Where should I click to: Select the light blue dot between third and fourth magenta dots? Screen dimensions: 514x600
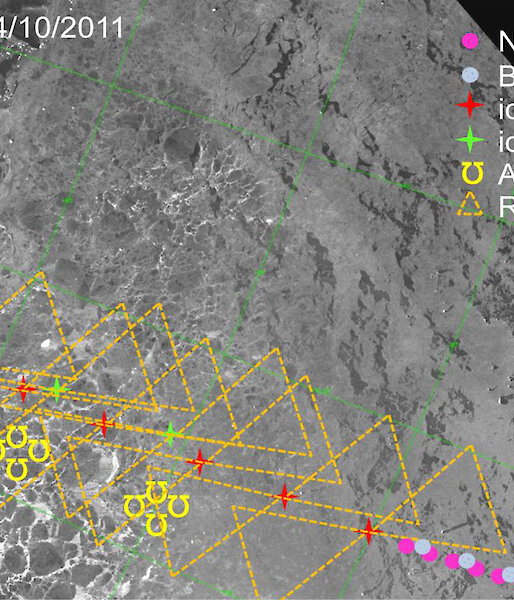point(467,561)
